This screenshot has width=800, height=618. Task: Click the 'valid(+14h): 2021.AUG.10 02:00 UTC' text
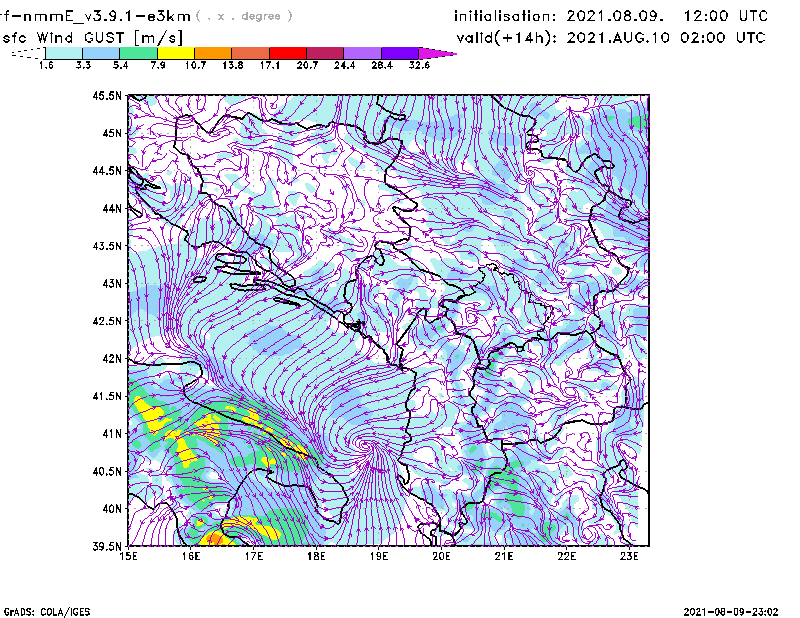611,38
